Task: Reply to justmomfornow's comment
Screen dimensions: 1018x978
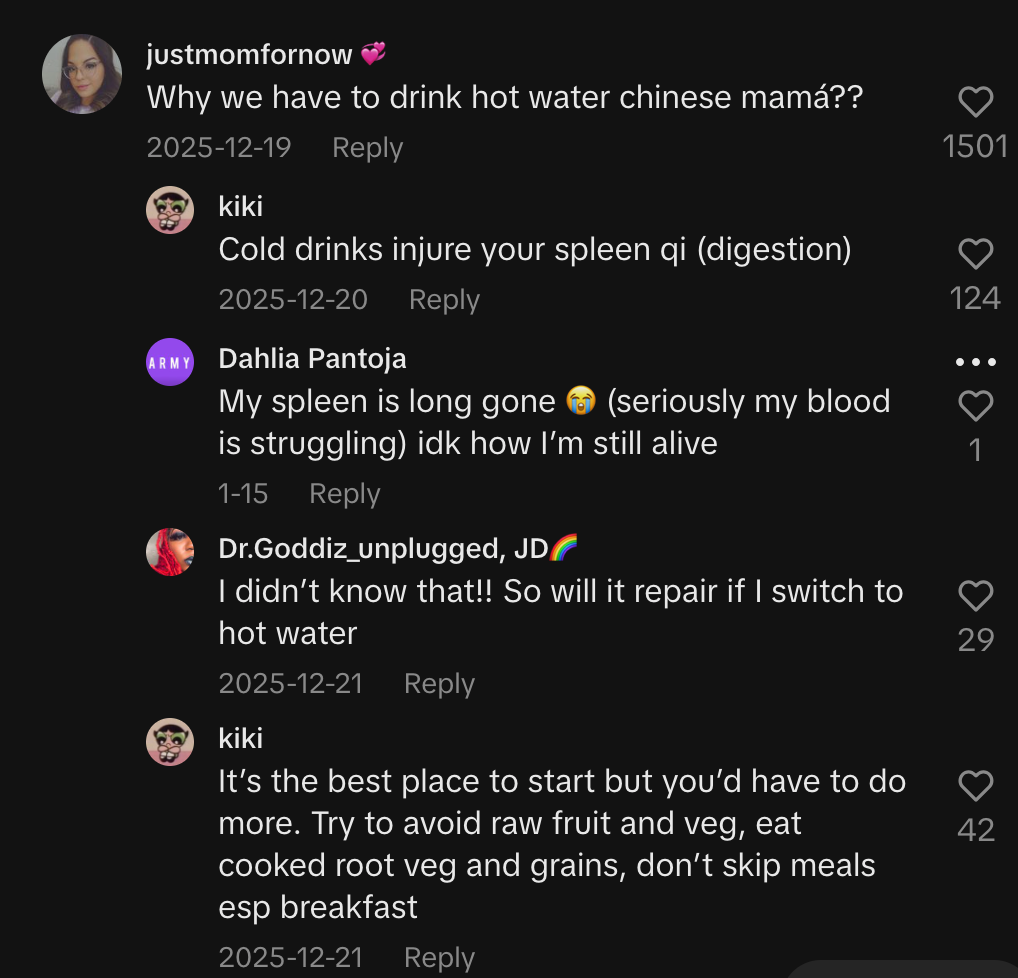Action: pyautogui.click(x=367, y=148)
